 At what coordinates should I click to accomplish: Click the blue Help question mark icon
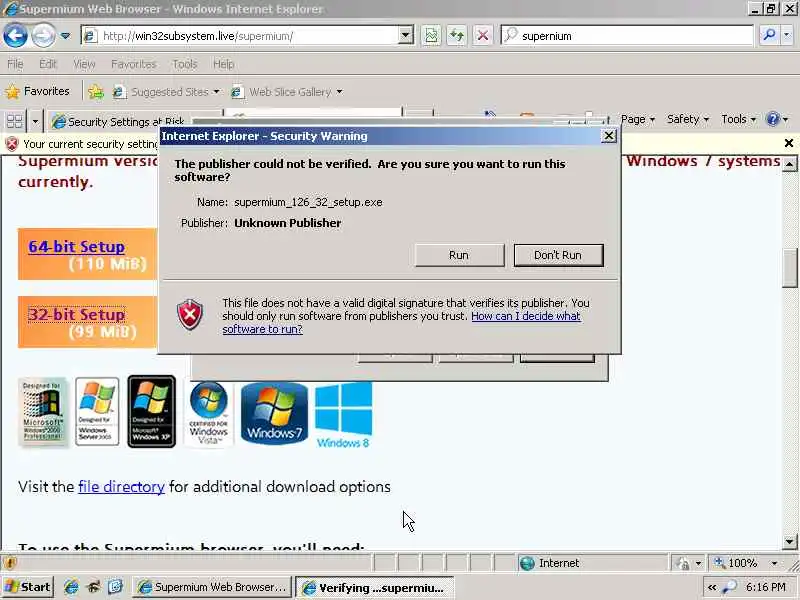[x=773, y=119]
